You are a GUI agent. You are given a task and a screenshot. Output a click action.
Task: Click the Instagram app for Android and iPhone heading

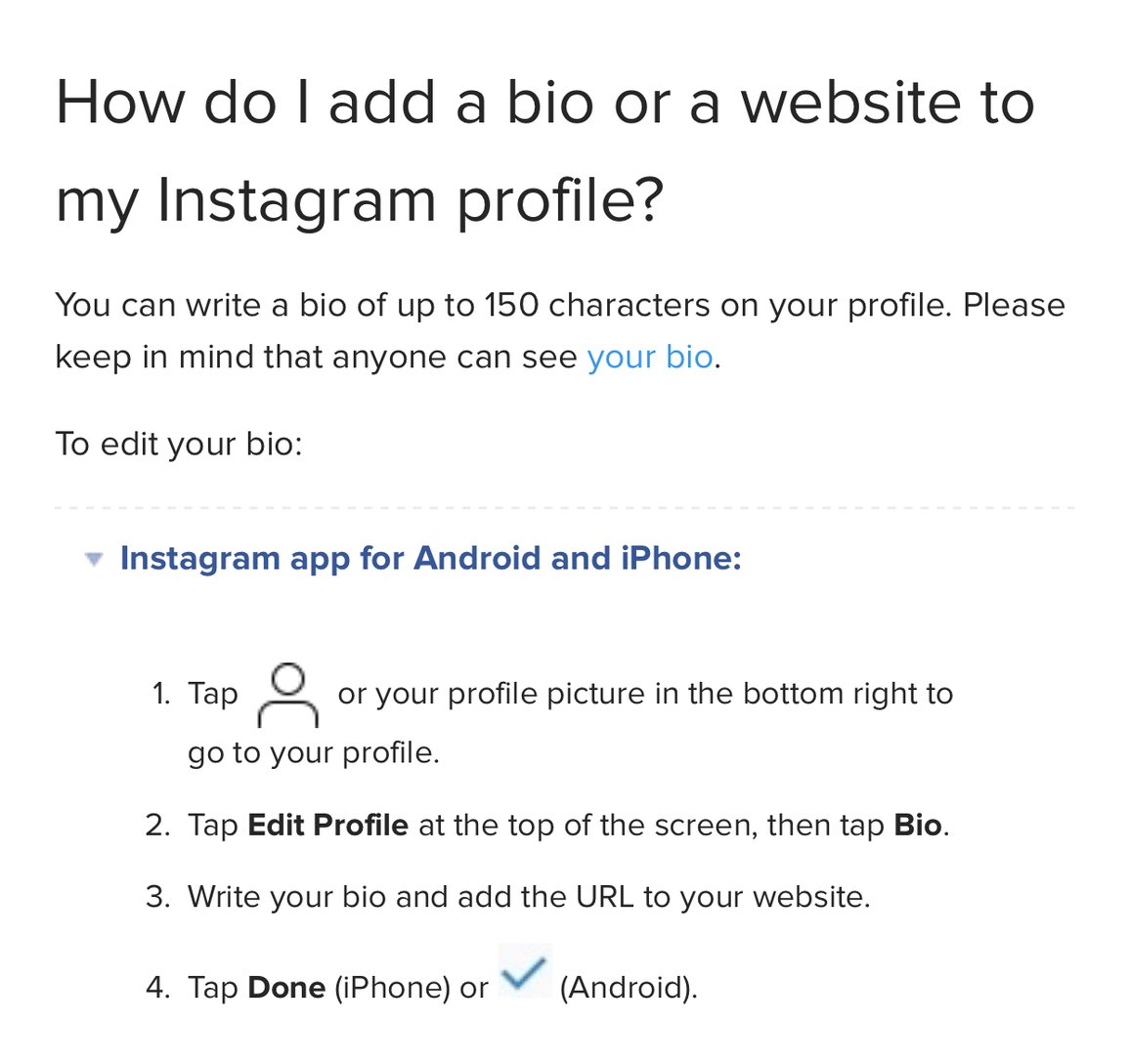(430, 558)
